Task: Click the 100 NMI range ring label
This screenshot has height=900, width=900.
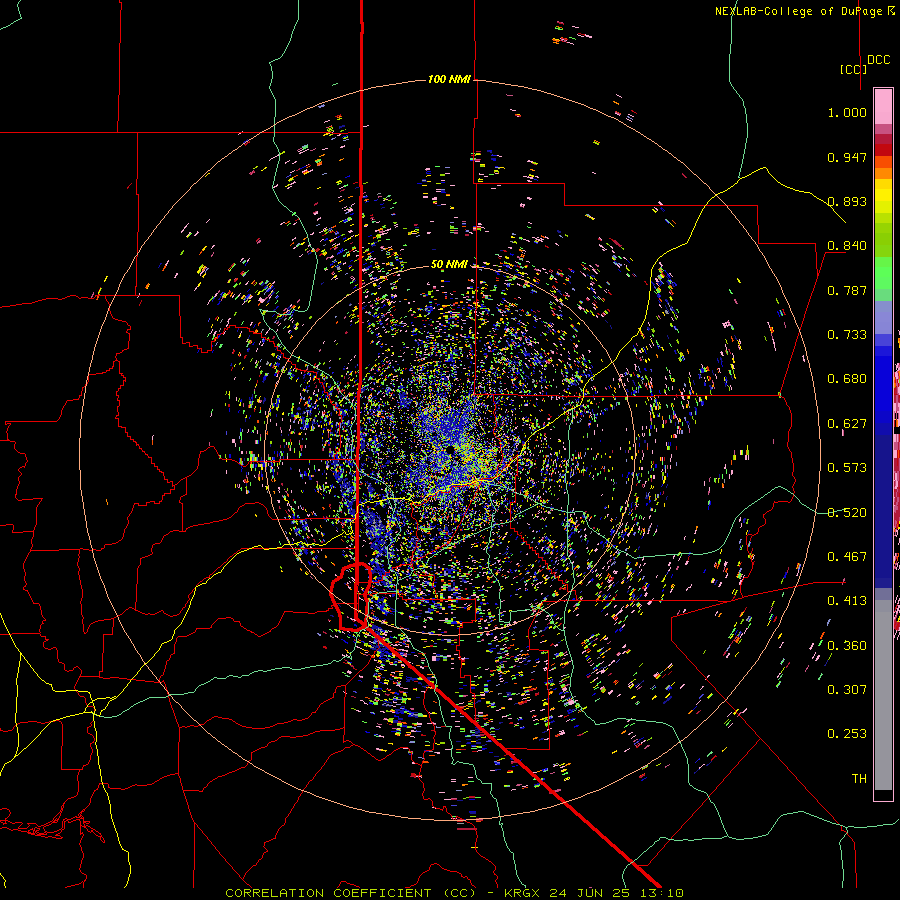Action: coord(449,79)
